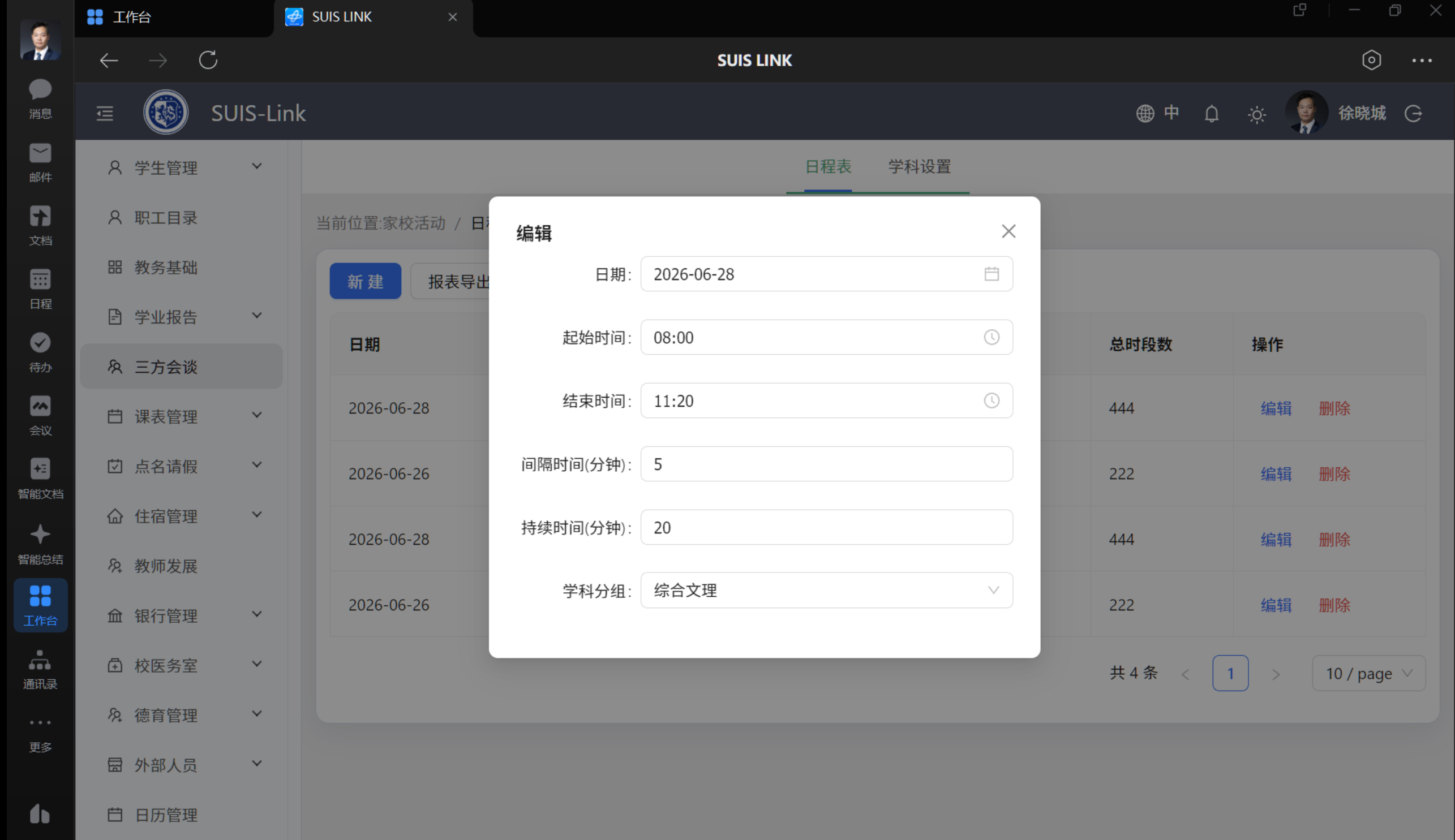Click the 更多 more icon in sidebar
Viewport: 1455px width, 840px height.
point(40,734)
